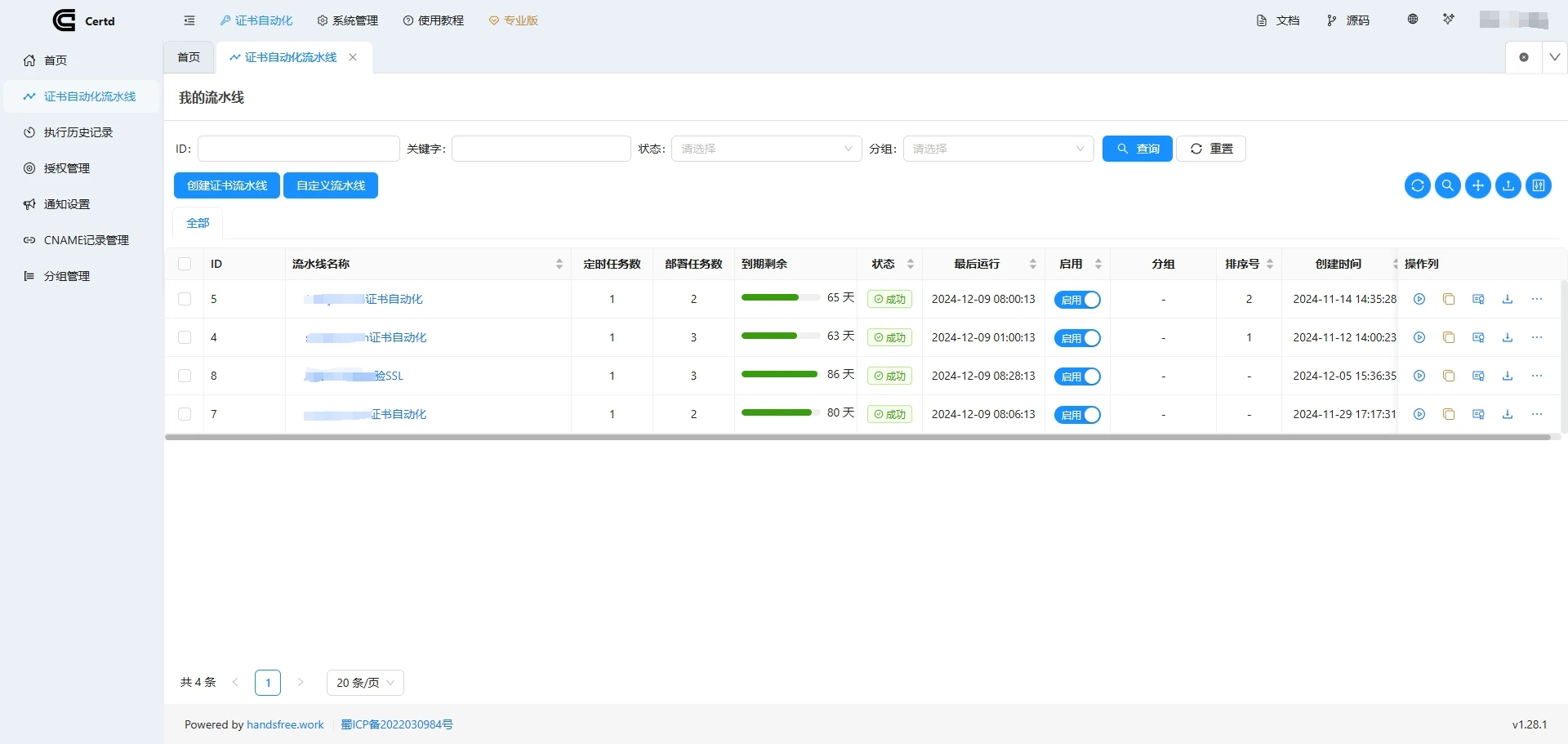Click the round export toolbar button
Viewport: 1568px width, 744px height.
point(1508,185)
